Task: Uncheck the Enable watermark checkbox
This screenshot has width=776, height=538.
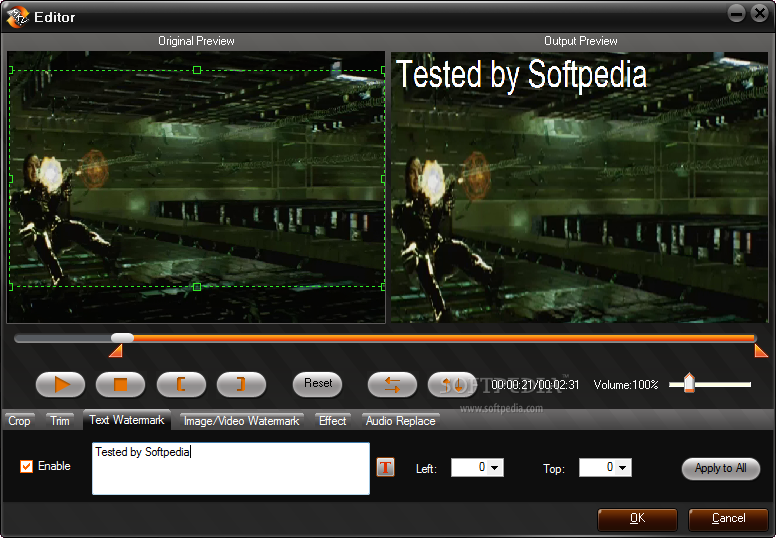Action: pos(26,466)
